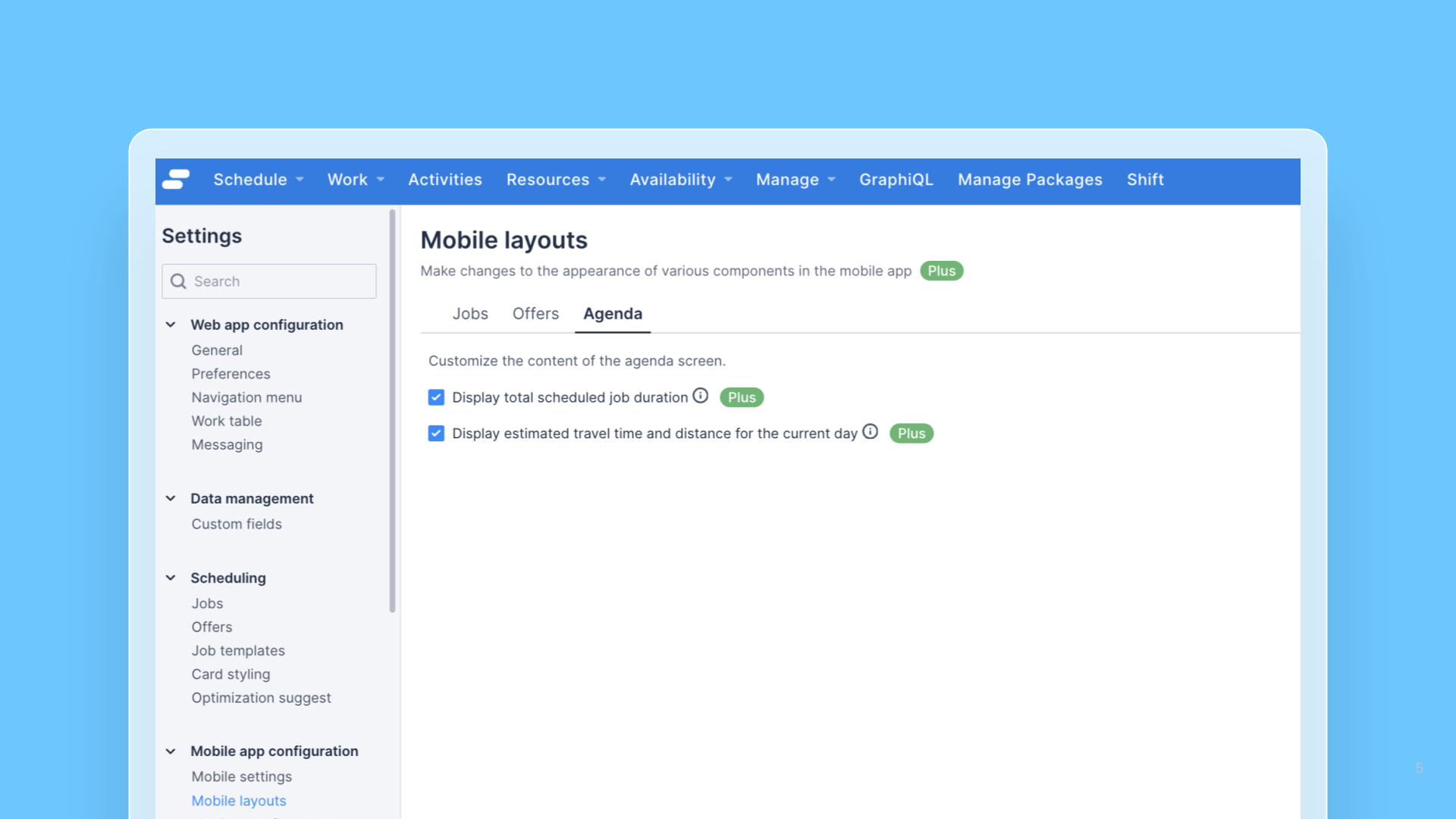Uncheck Display total scheduled job duration
This screenshot has height=819, width=1456.
tap(436, 397)
